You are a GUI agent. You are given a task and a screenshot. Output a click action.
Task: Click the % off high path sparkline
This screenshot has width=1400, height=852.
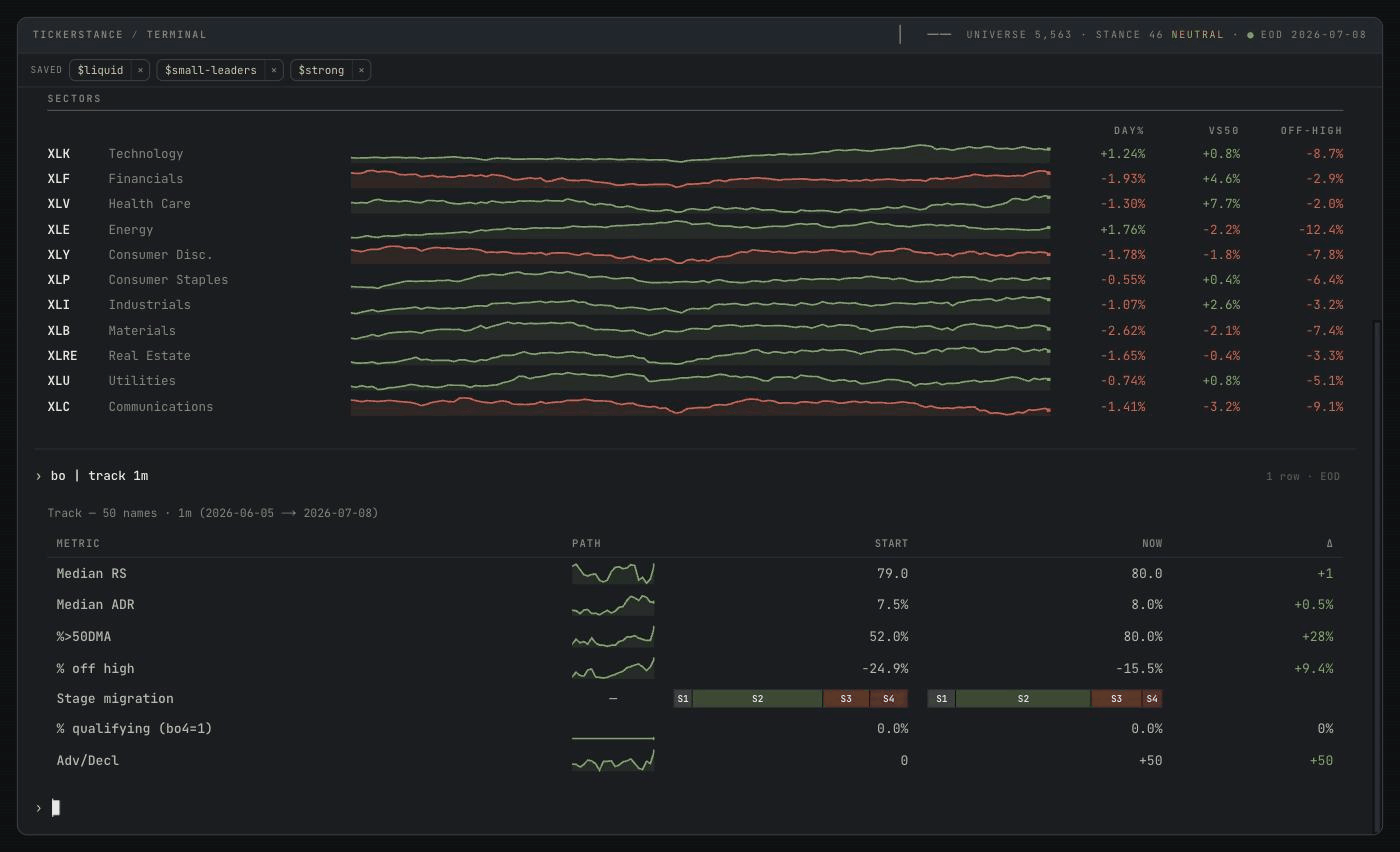point(613,668)
